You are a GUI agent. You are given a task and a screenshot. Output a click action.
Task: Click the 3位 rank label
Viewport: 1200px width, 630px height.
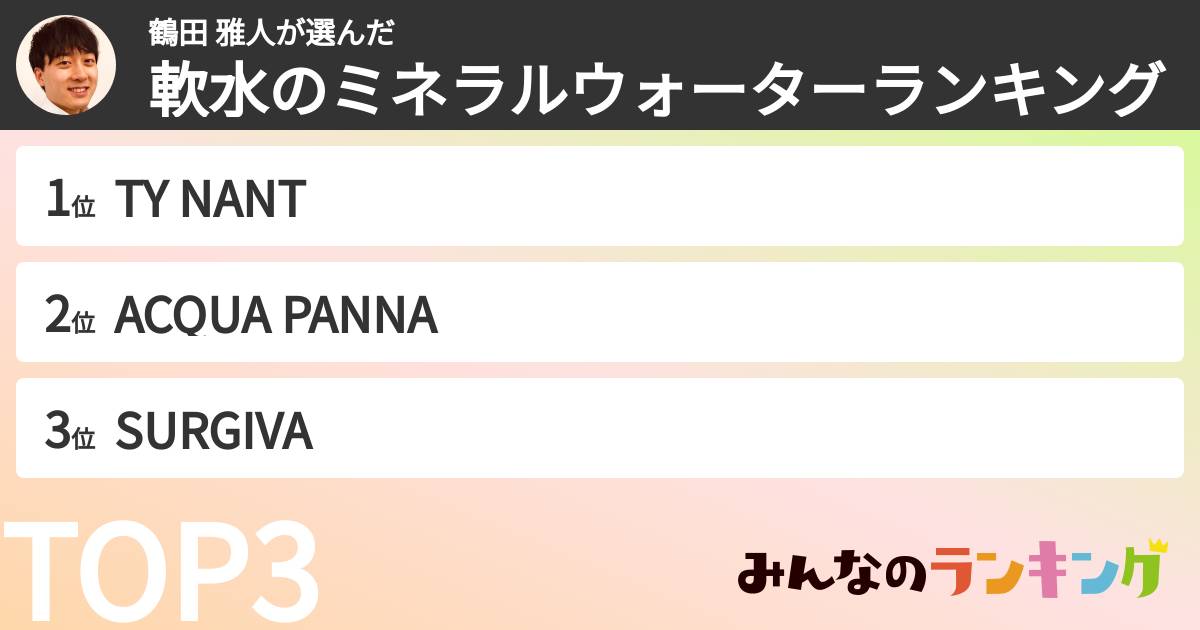point(70,431)
